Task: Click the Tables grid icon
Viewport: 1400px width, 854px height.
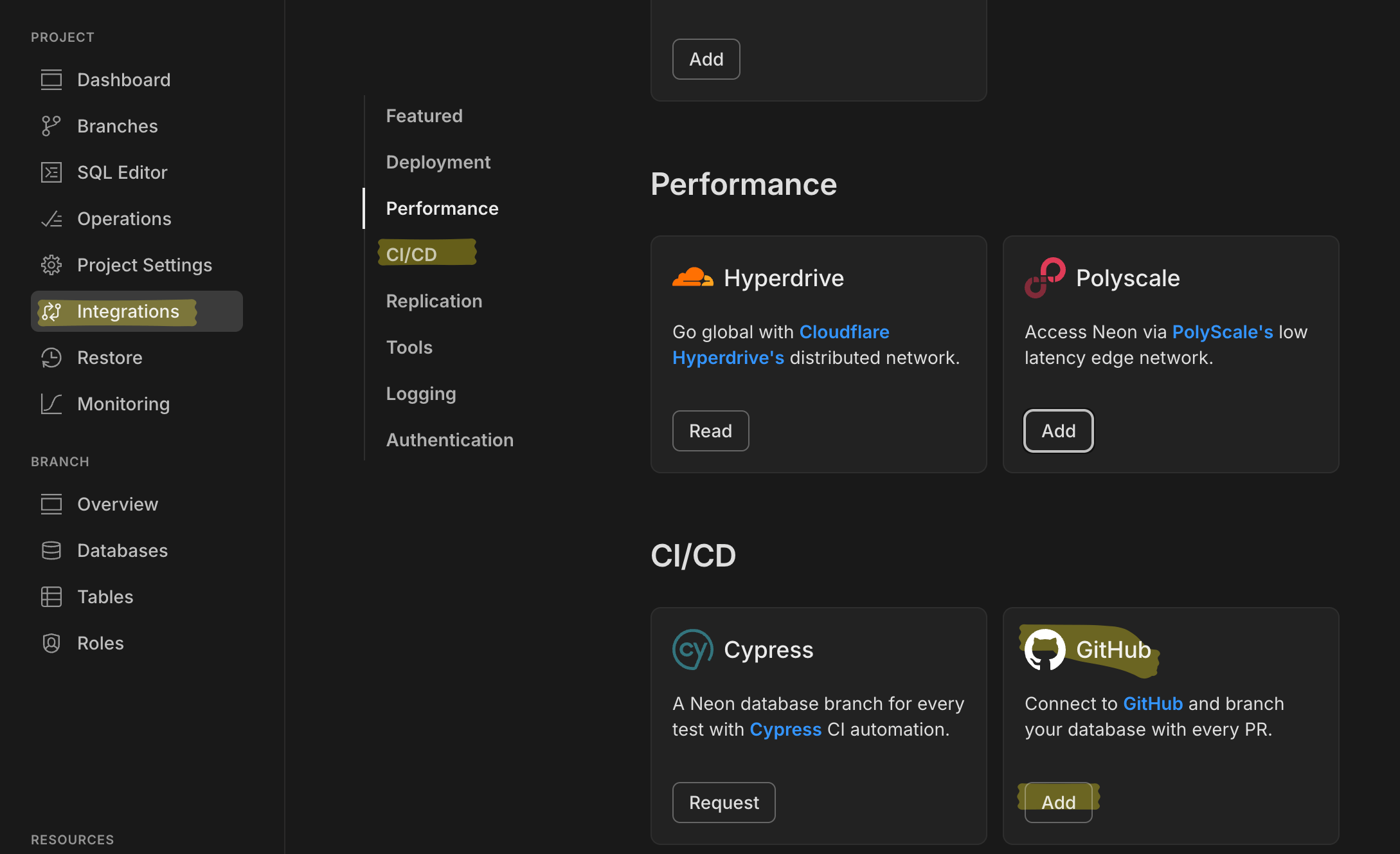Action: tap(51, 597)
